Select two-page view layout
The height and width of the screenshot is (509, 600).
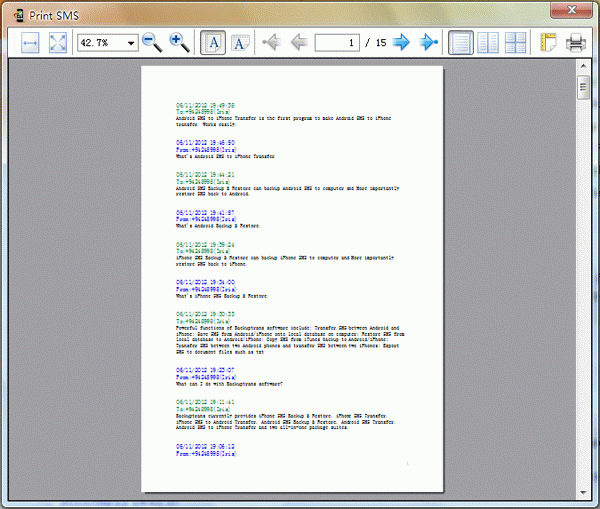pyautogui.click(x=488, y=43)
